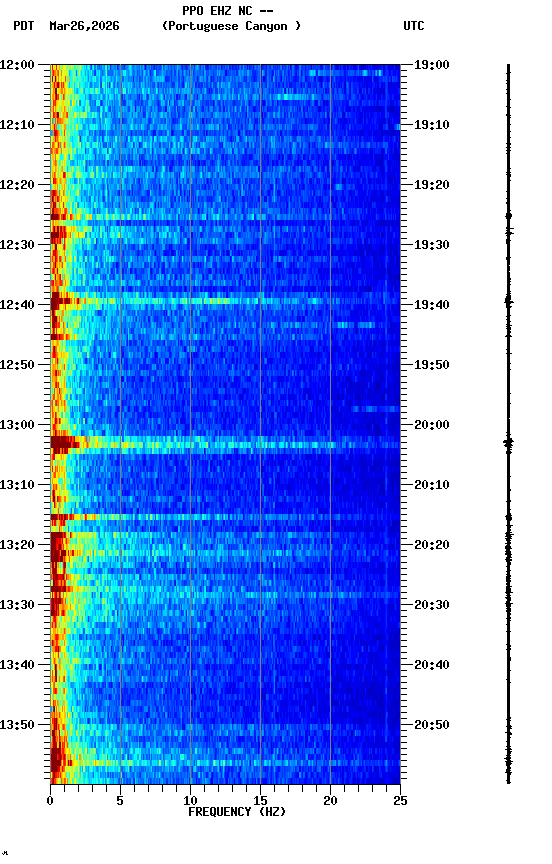
Task: Click the PDT timezone label
Action: coord(24,26)
